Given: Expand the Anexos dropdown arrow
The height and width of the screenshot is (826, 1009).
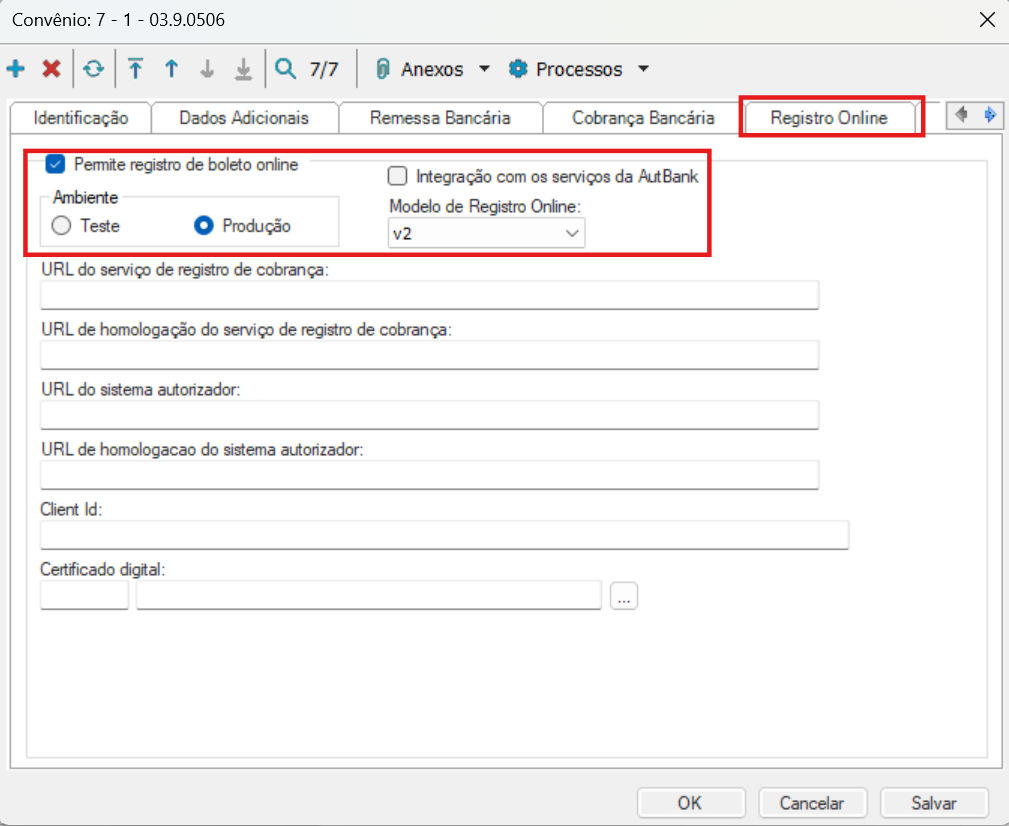Looking at the screenshot, I should pyautogui.click(x=485, y=69).
